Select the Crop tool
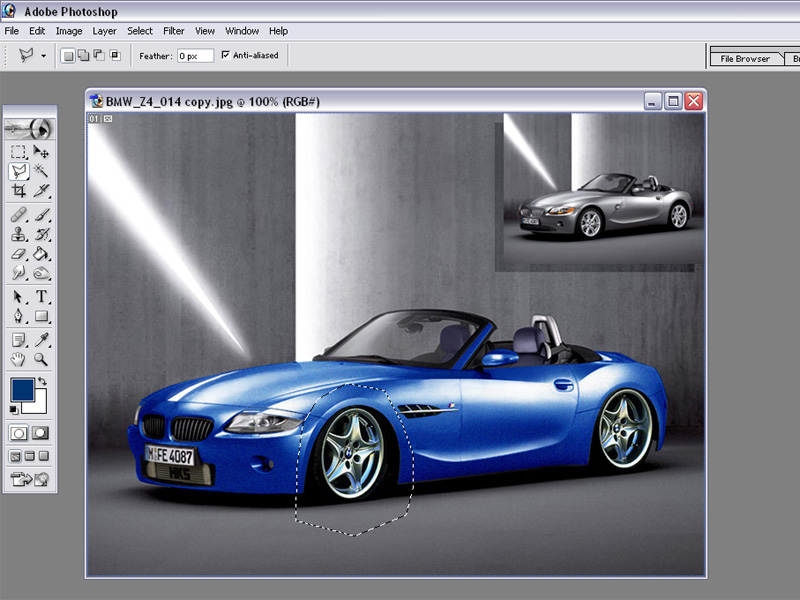The image size is (800, 600). 18,190
